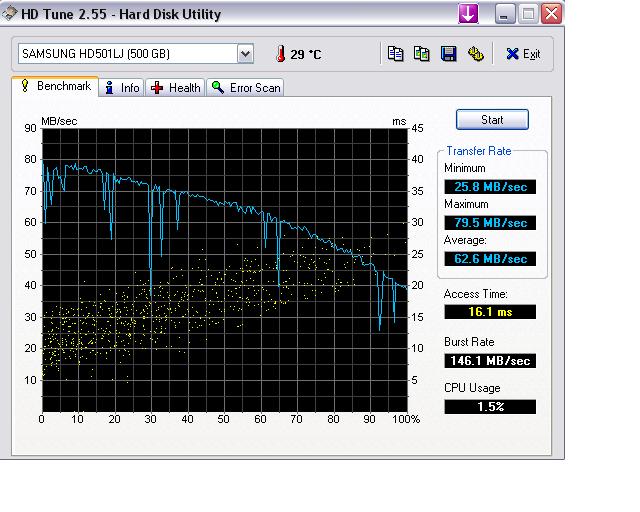Click the 29 °C temperature reading

click(306, 54)
